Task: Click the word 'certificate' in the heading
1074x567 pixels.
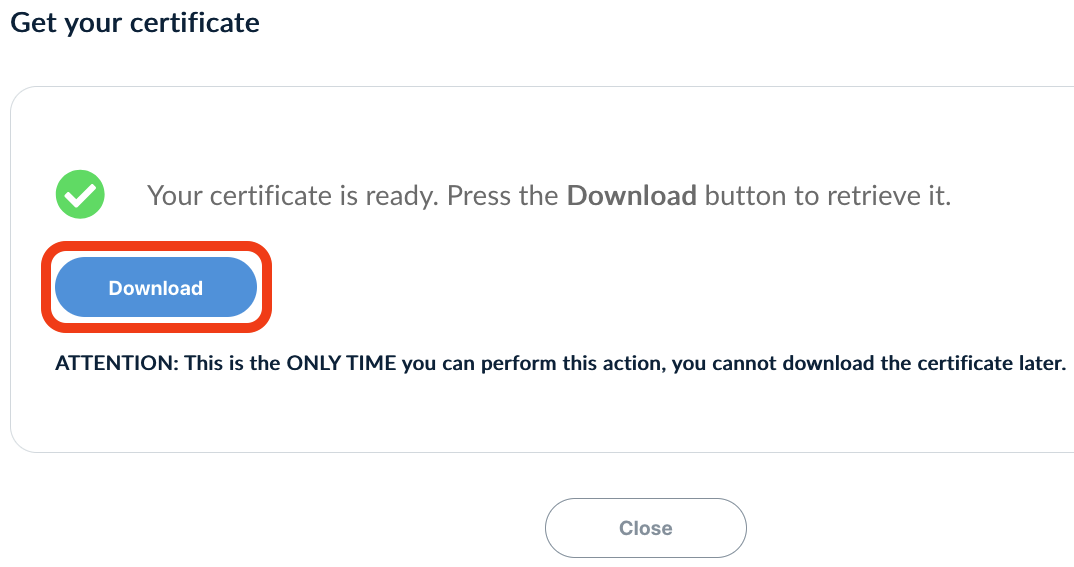Action: (195, 23)
